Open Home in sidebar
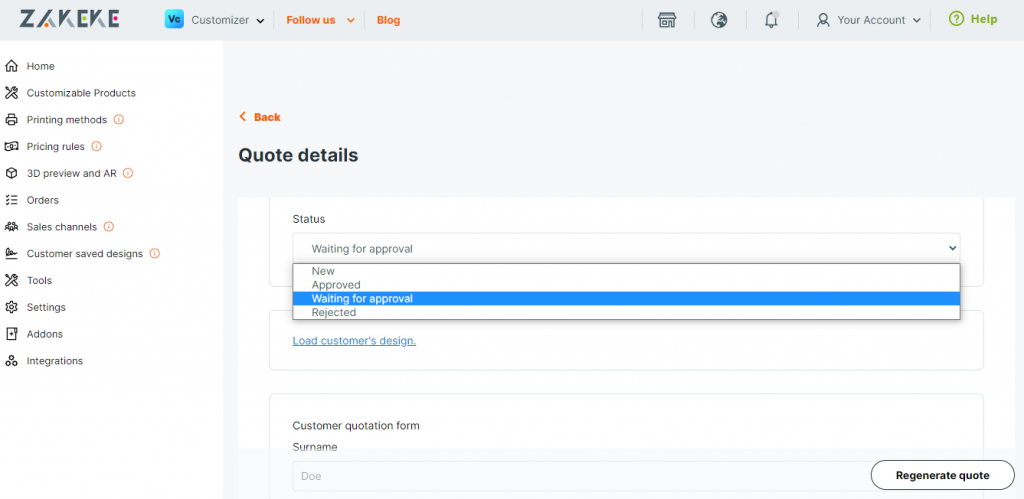 pyautogui.click(x=40, y=66)
